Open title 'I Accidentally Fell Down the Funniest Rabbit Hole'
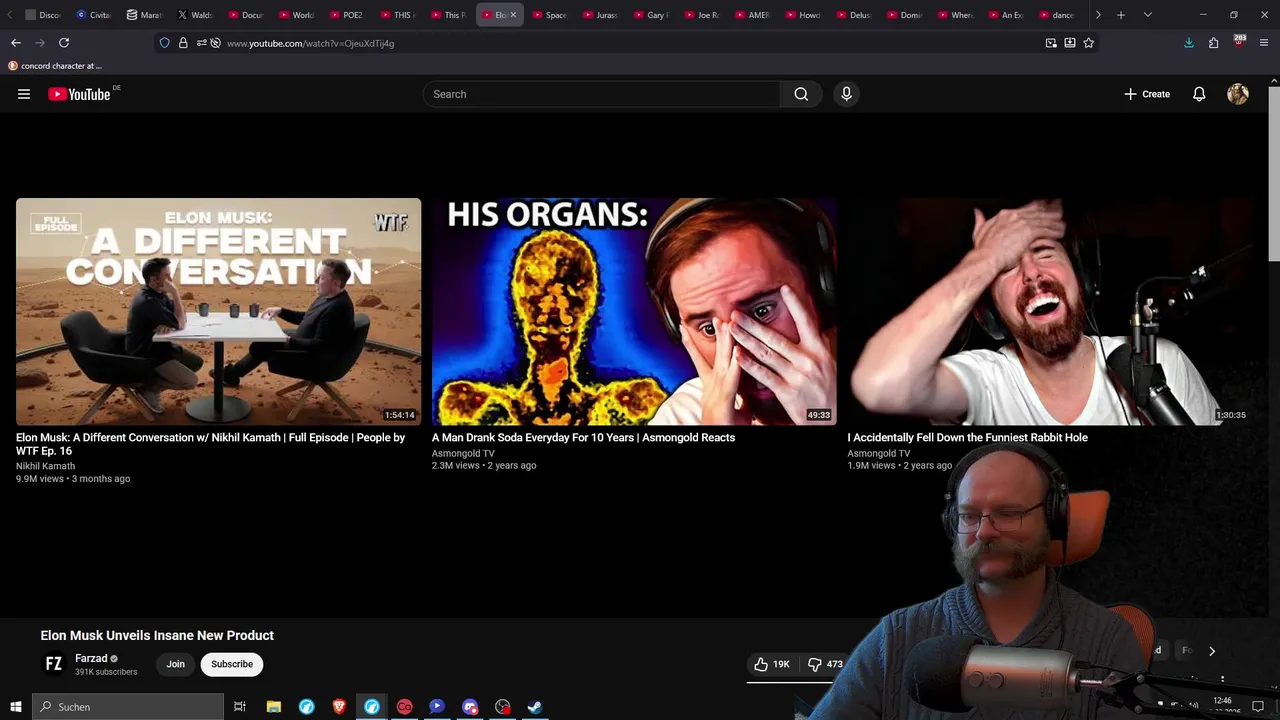Image resolution: width=1280 pixels, height=720 pixels. [x=967, y=438]
